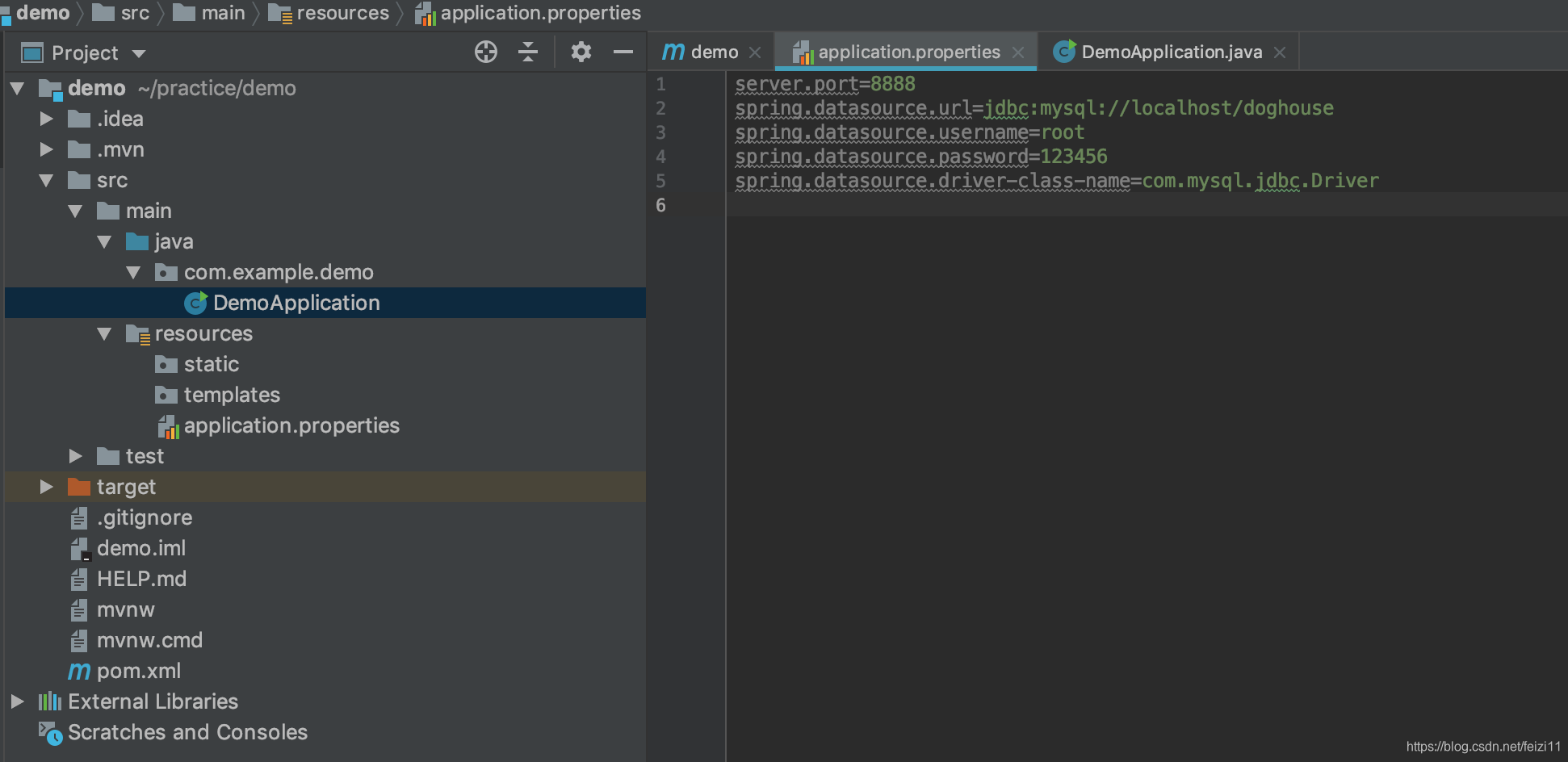
Task: Close the DemoApplication.java tab
Action: coord(1280,52)
